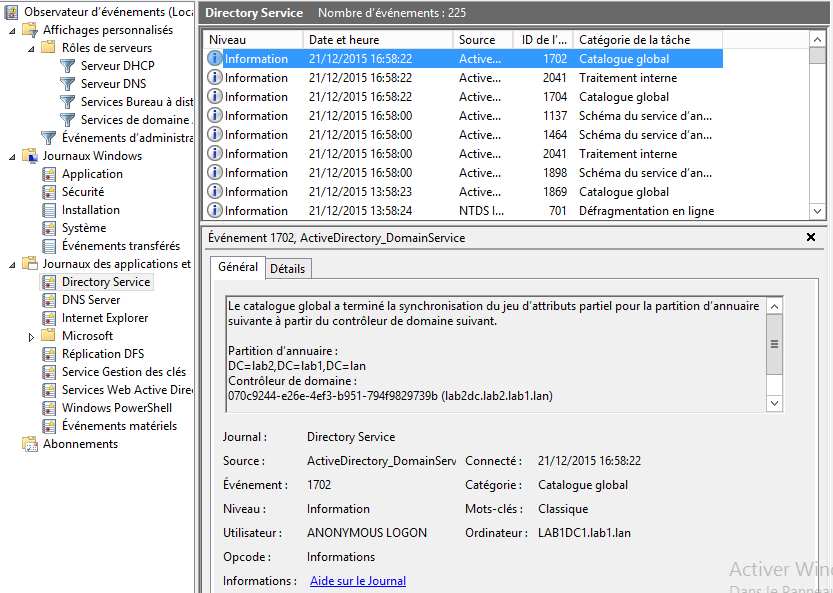Expand the Microsoft folder node
Screen dimensions: 833x593
click(x=31, y=337)
